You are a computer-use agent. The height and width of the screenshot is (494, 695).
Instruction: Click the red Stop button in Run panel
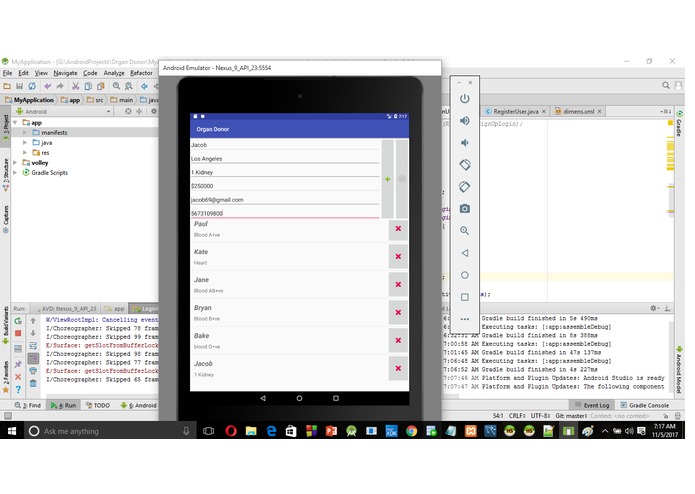pos(18,333)
